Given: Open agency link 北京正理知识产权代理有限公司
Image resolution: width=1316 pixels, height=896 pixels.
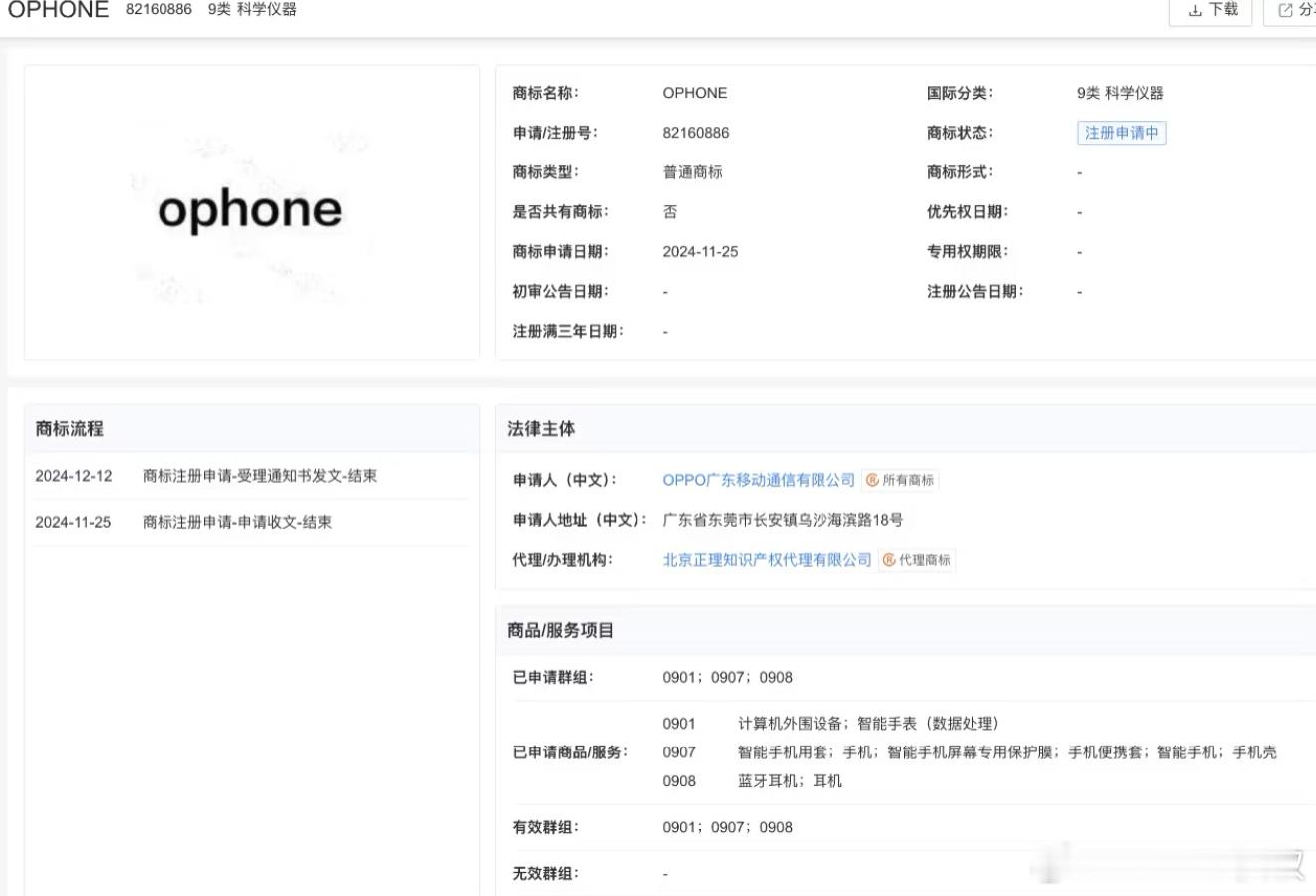Looking at the screenshot, I should 767,560.
